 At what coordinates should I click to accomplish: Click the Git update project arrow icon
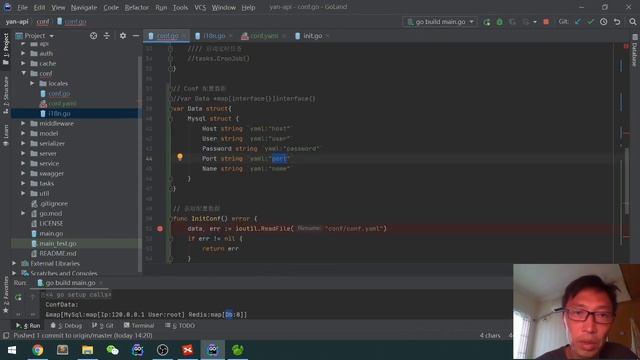point(578,22)
